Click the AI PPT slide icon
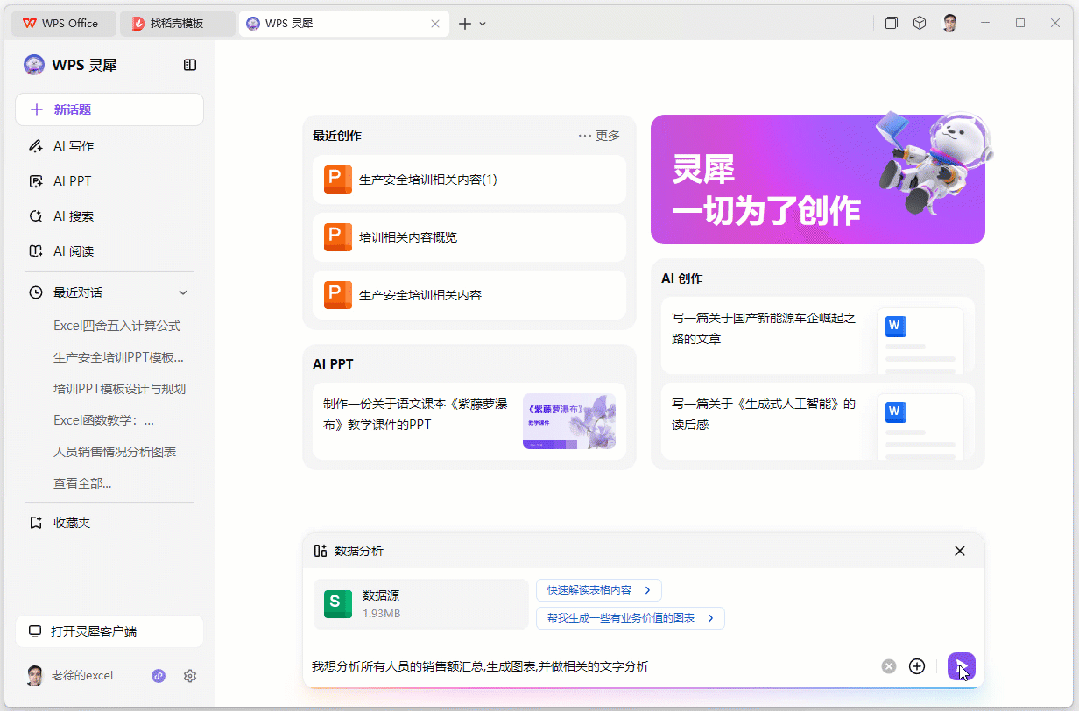 36,181
